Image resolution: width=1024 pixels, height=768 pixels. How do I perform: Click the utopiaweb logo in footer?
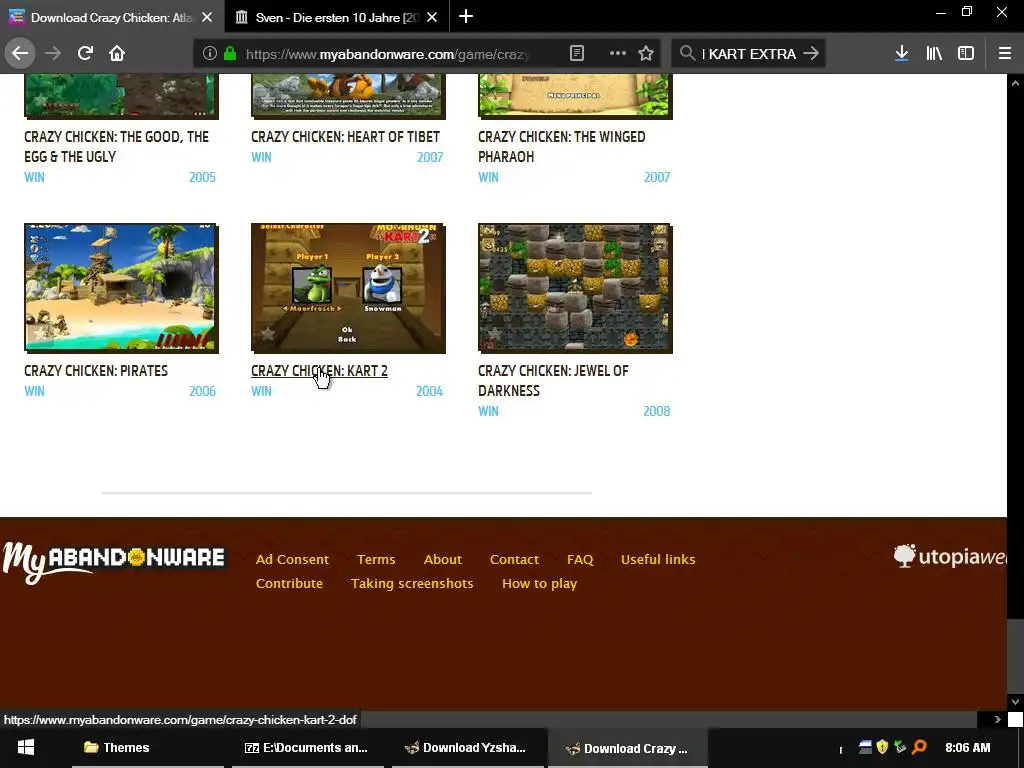pyautogui.click(x=950, y=556)
